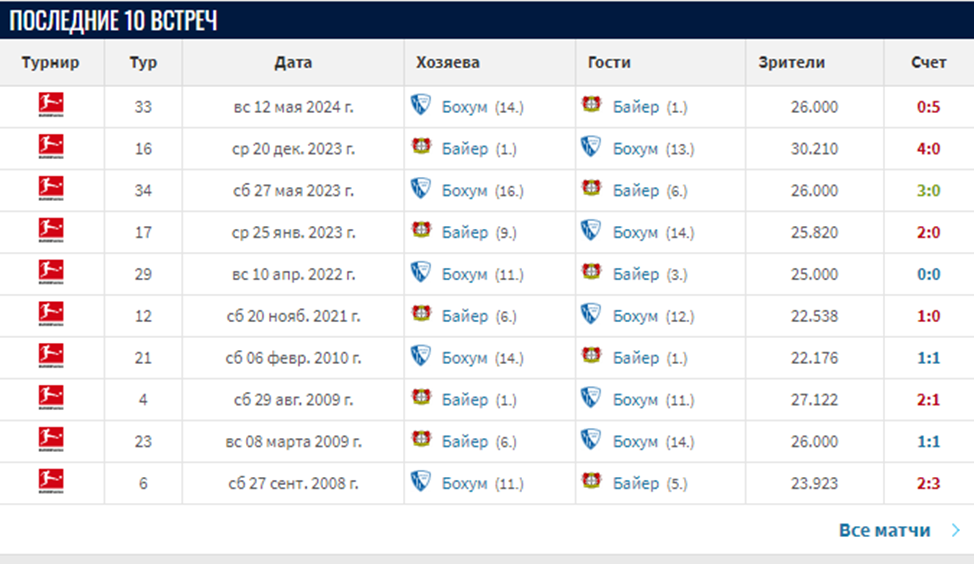Click Bayer crest in 06 февр. 2010 row

[x=591, y=356]
